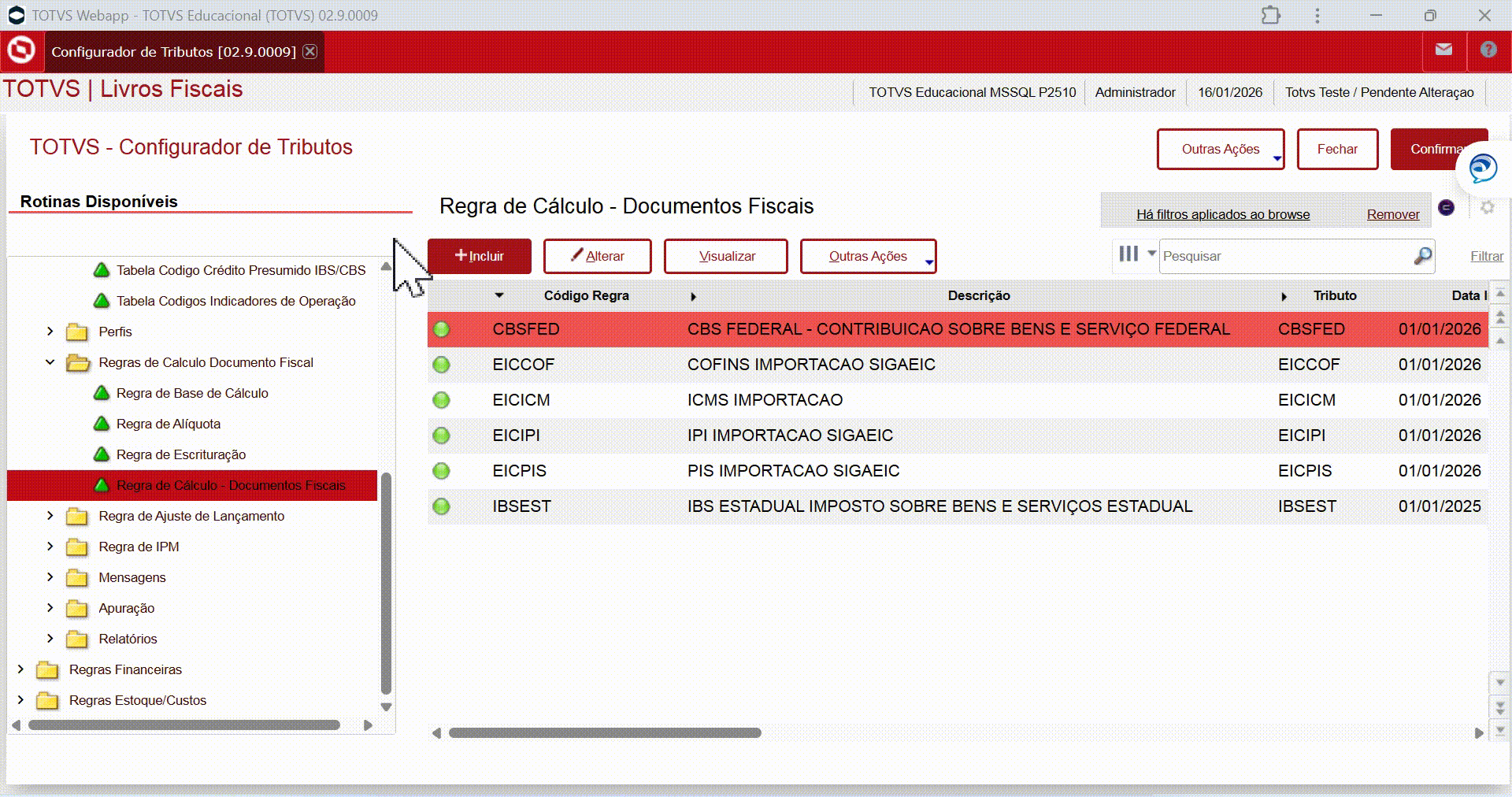Screen dimensions: 1512x797
Task: Close the Configurador de Tributos tab
Action: tap(310, 51)
